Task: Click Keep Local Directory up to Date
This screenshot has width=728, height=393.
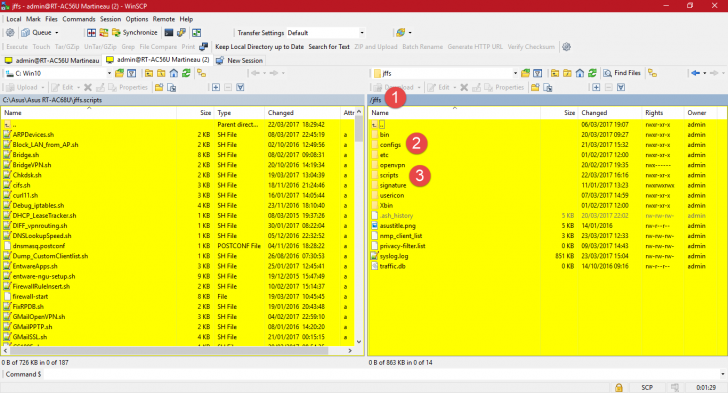Action: 259,46
